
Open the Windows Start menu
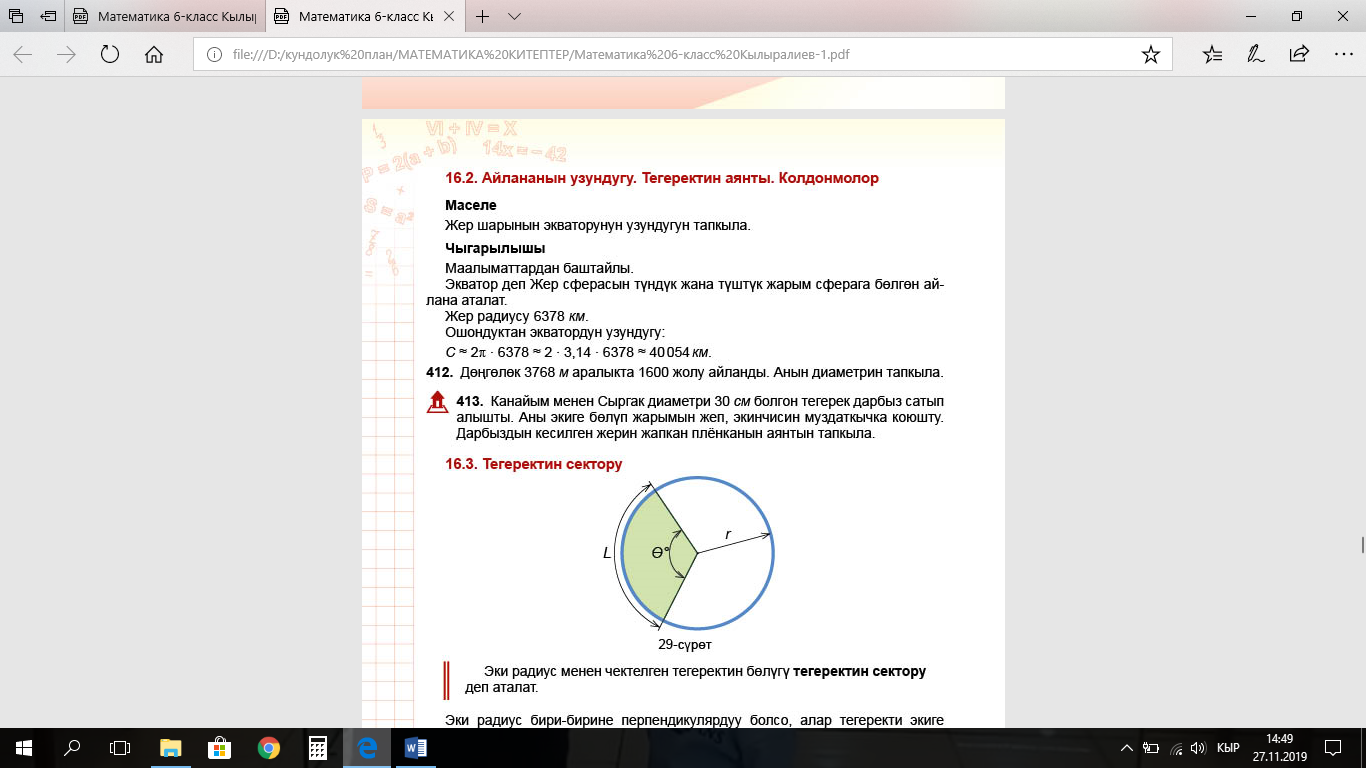23,747
